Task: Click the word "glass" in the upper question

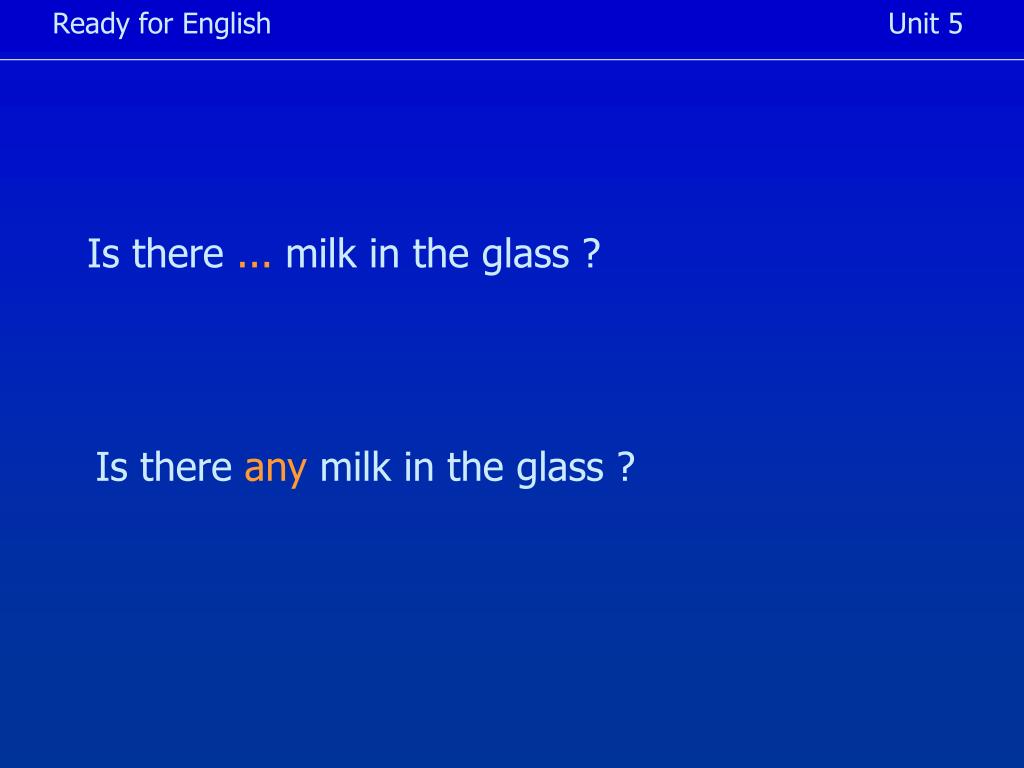Action: (526, 256)
